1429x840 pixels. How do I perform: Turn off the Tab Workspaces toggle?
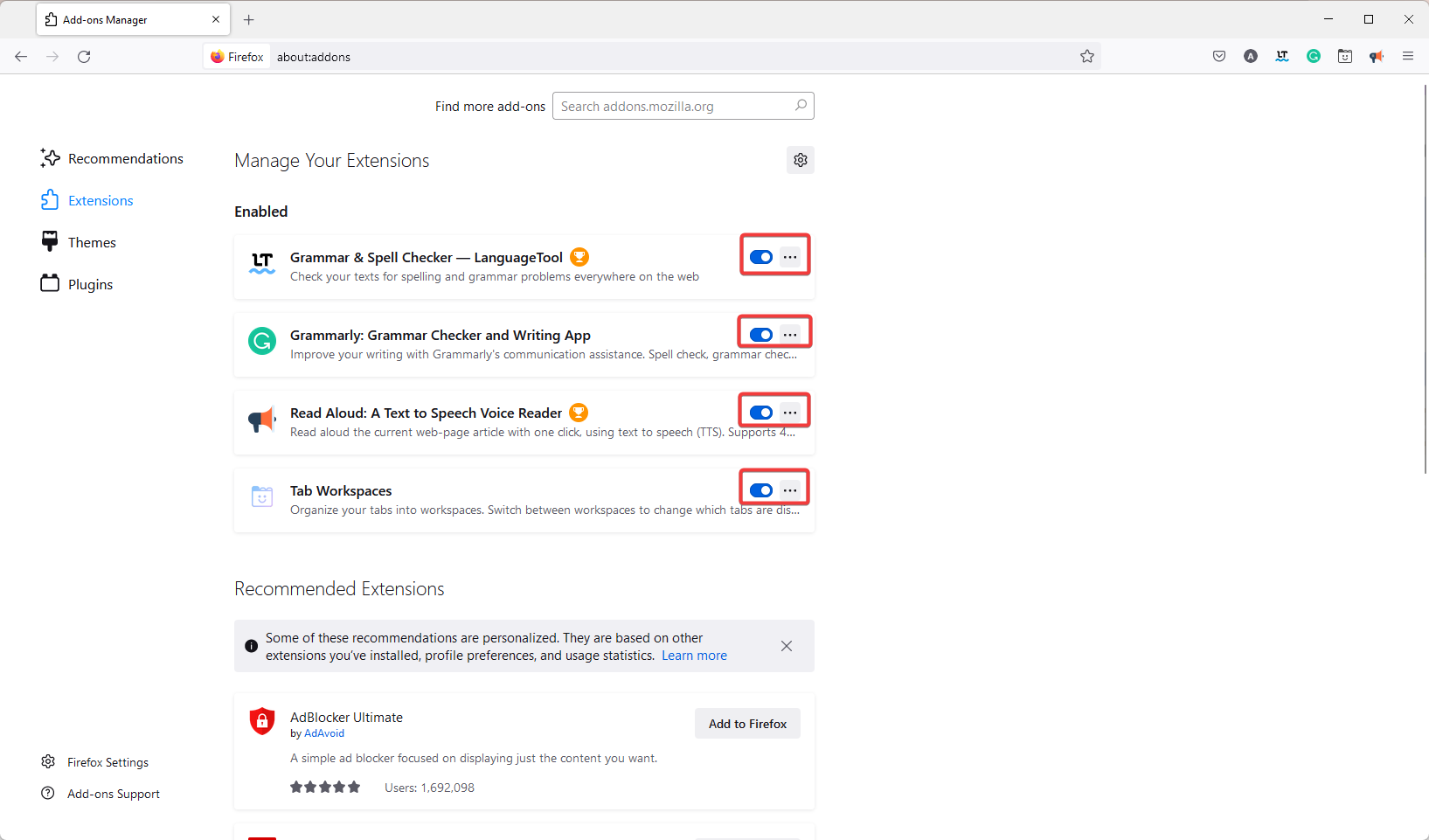click(x=761, y=490)
